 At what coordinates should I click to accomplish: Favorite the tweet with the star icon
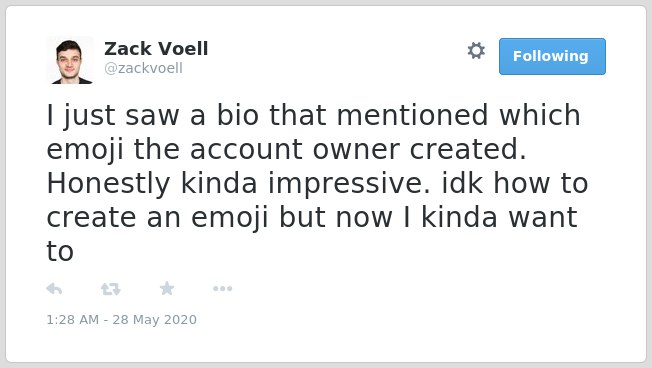[167, 288]
